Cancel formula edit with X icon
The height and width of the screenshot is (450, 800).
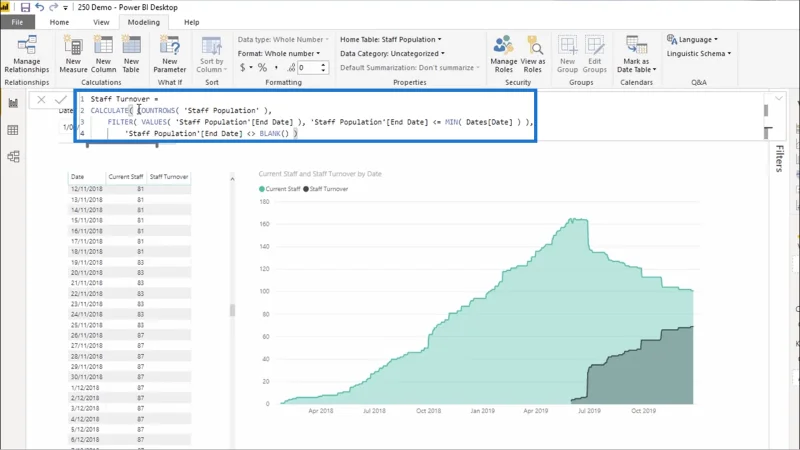(x=41, y=99)
